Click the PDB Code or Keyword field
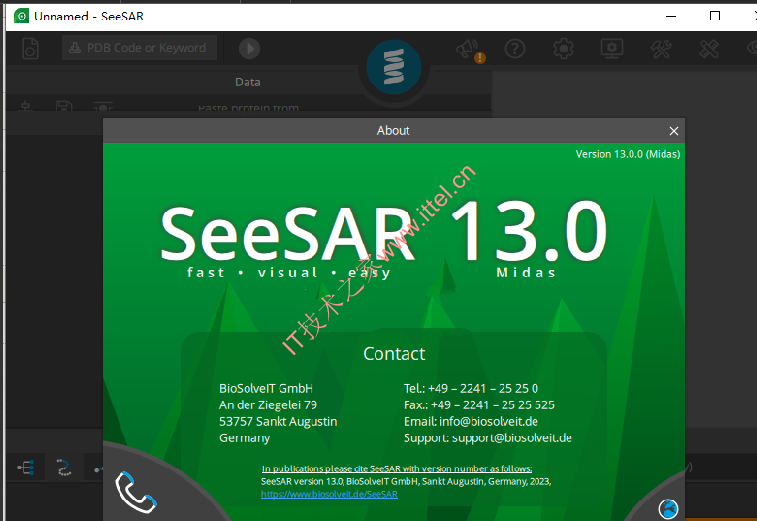 pyautogui.click(x=140, y=48)
